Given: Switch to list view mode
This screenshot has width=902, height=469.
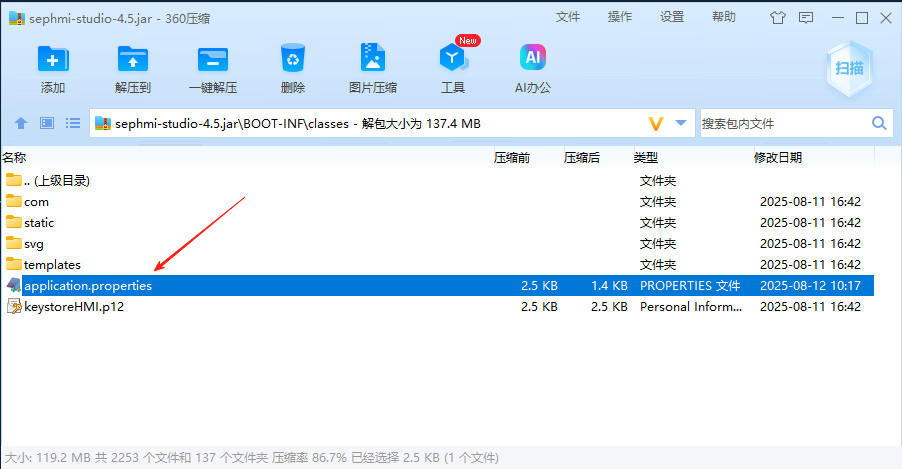Looking at the screenshot, I should [x=72, y=123].
